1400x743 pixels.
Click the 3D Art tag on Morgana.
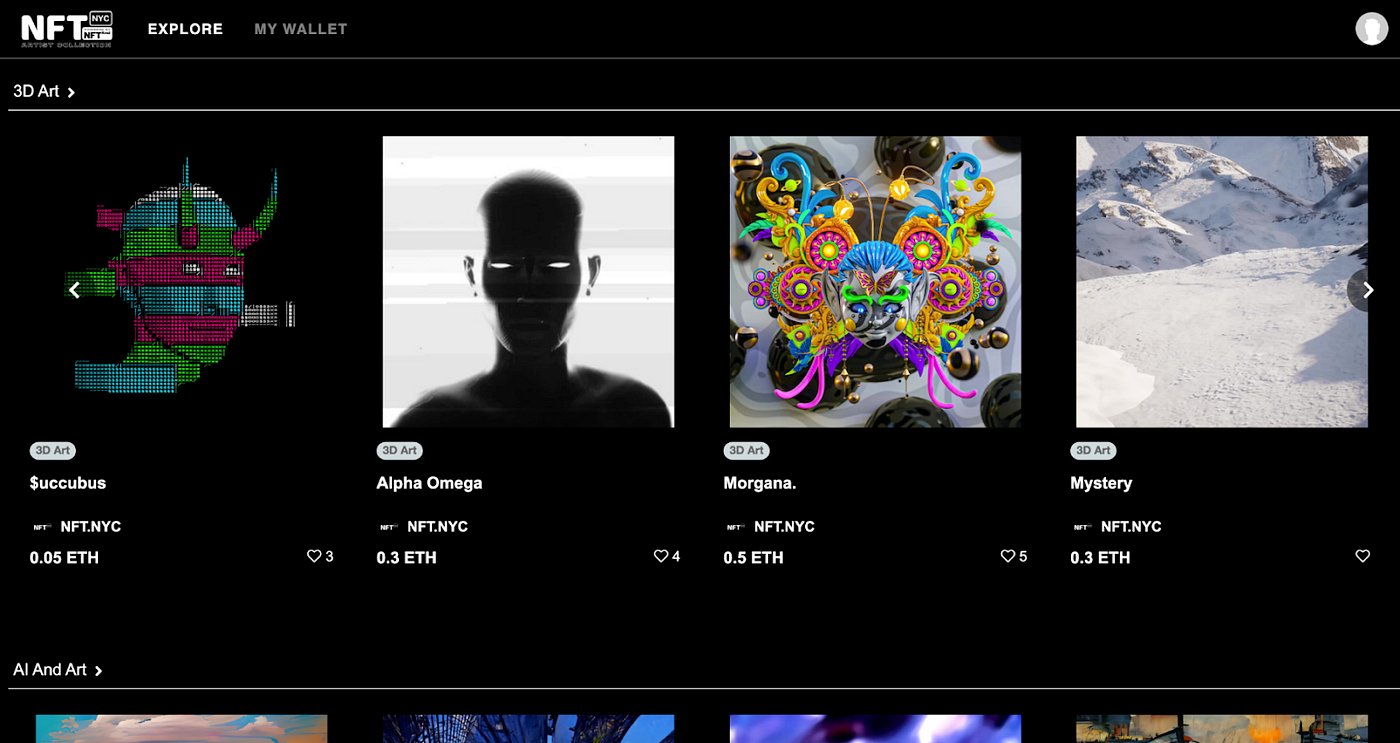click(x=746, y=451)
